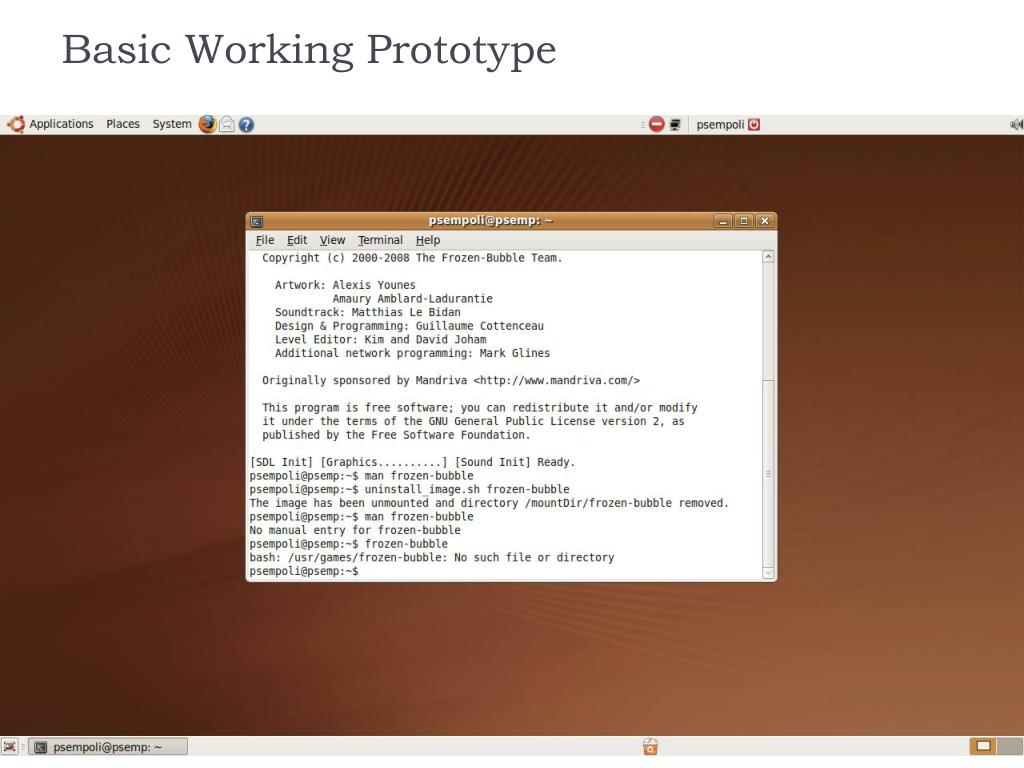Open the System menu
Viewport: 1024px width, 768px height.
pos(172,124)
